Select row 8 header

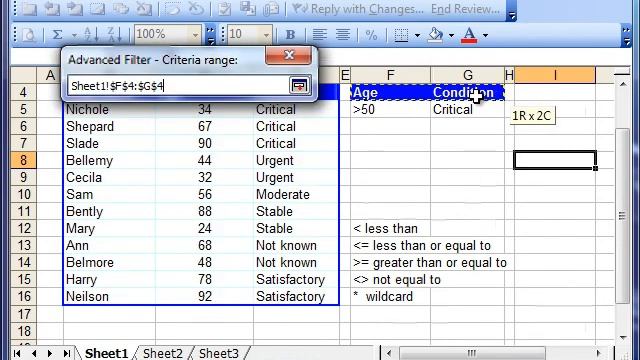pyautogui.click(x=23, y=160)
